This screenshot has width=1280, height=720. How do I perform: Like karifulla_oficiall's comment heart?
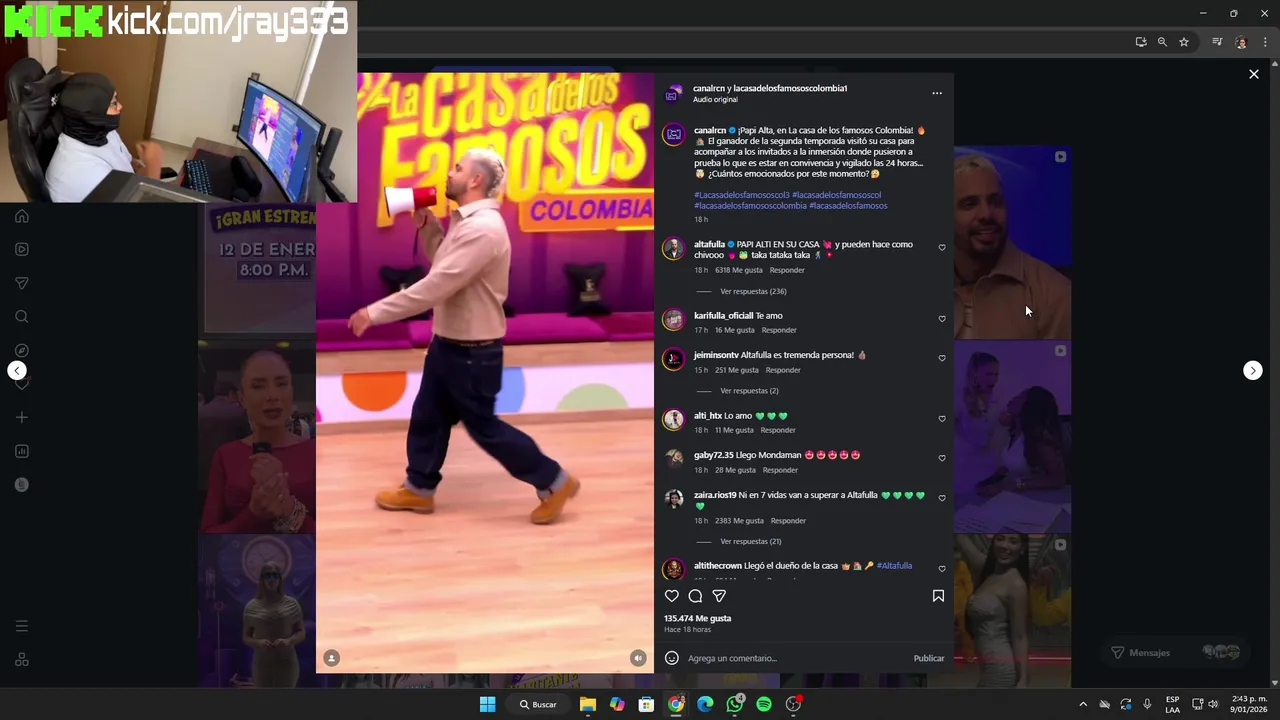click(x=942, y=319)
